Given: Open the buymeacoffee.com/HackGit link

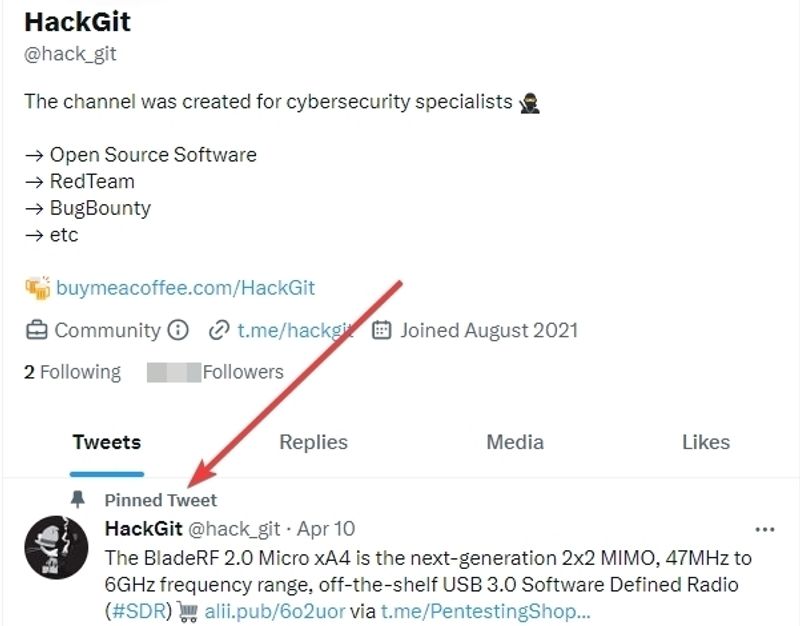Looking at the screenshot, I should [185, 288].
